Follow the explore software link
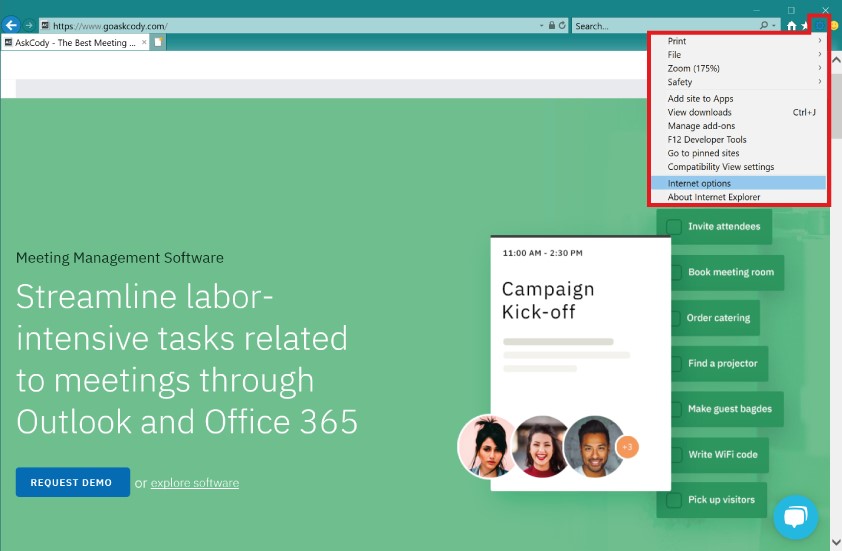Screen dimensions: 842x551 [195, 483]
